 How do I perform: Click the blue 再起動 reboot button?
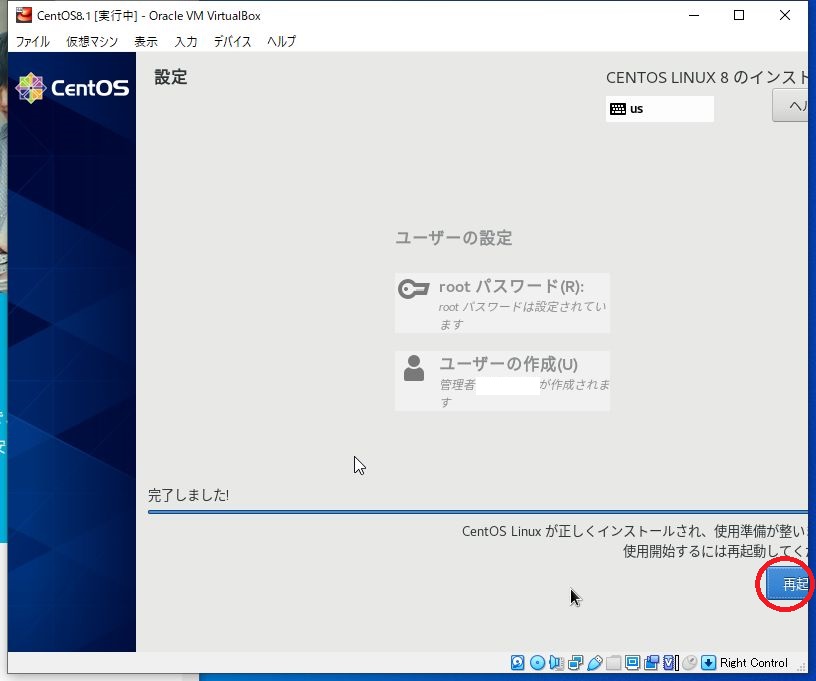787,584
